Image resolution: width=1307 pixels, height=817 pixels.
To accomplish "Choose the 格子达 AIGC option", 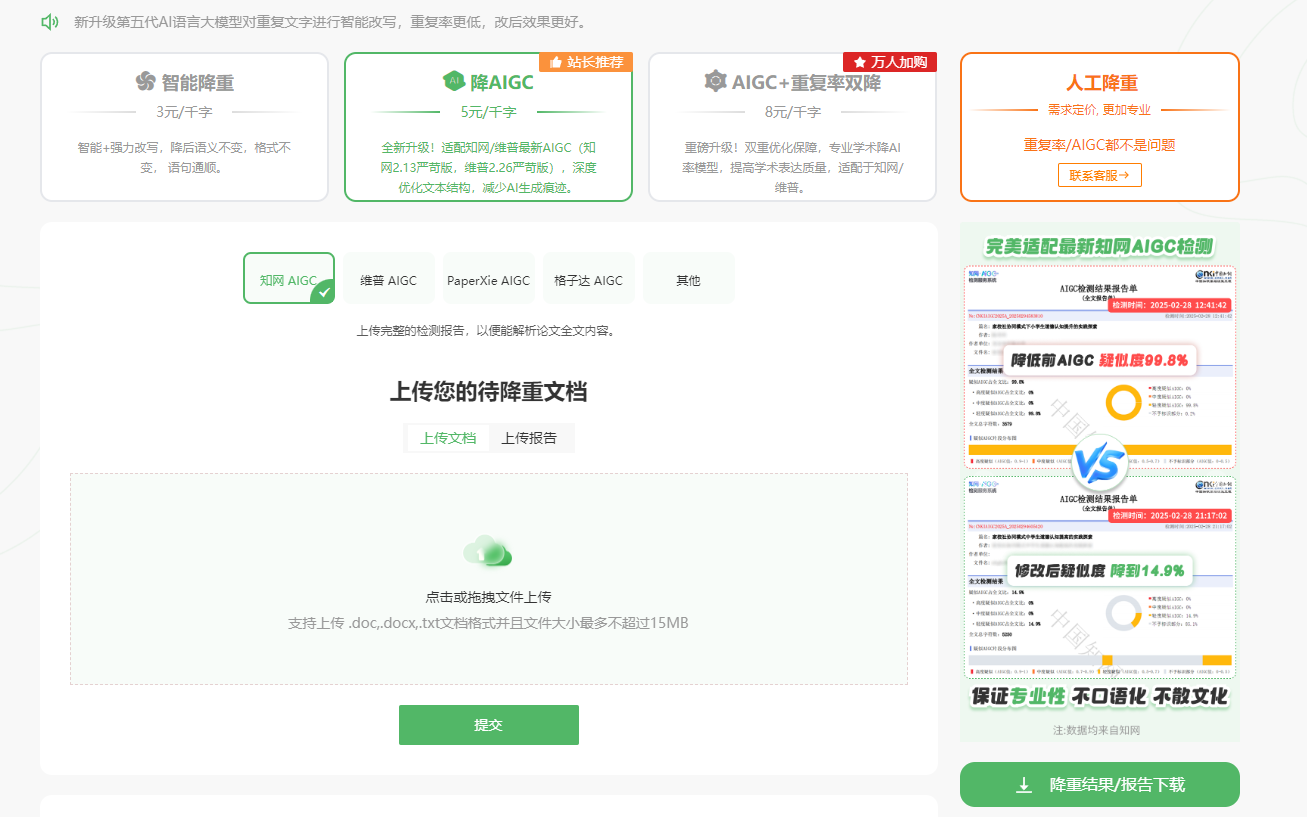I will point(589,278).
